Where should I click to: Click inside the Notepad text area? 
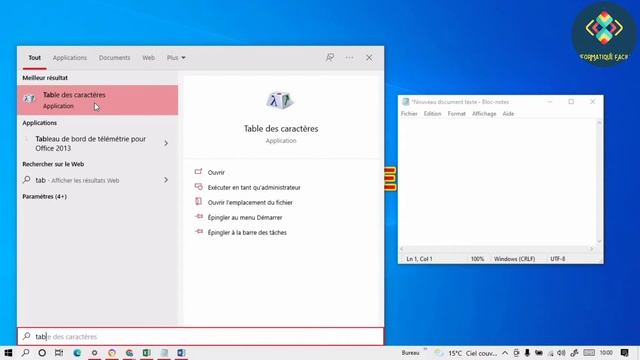pos(497,182)
